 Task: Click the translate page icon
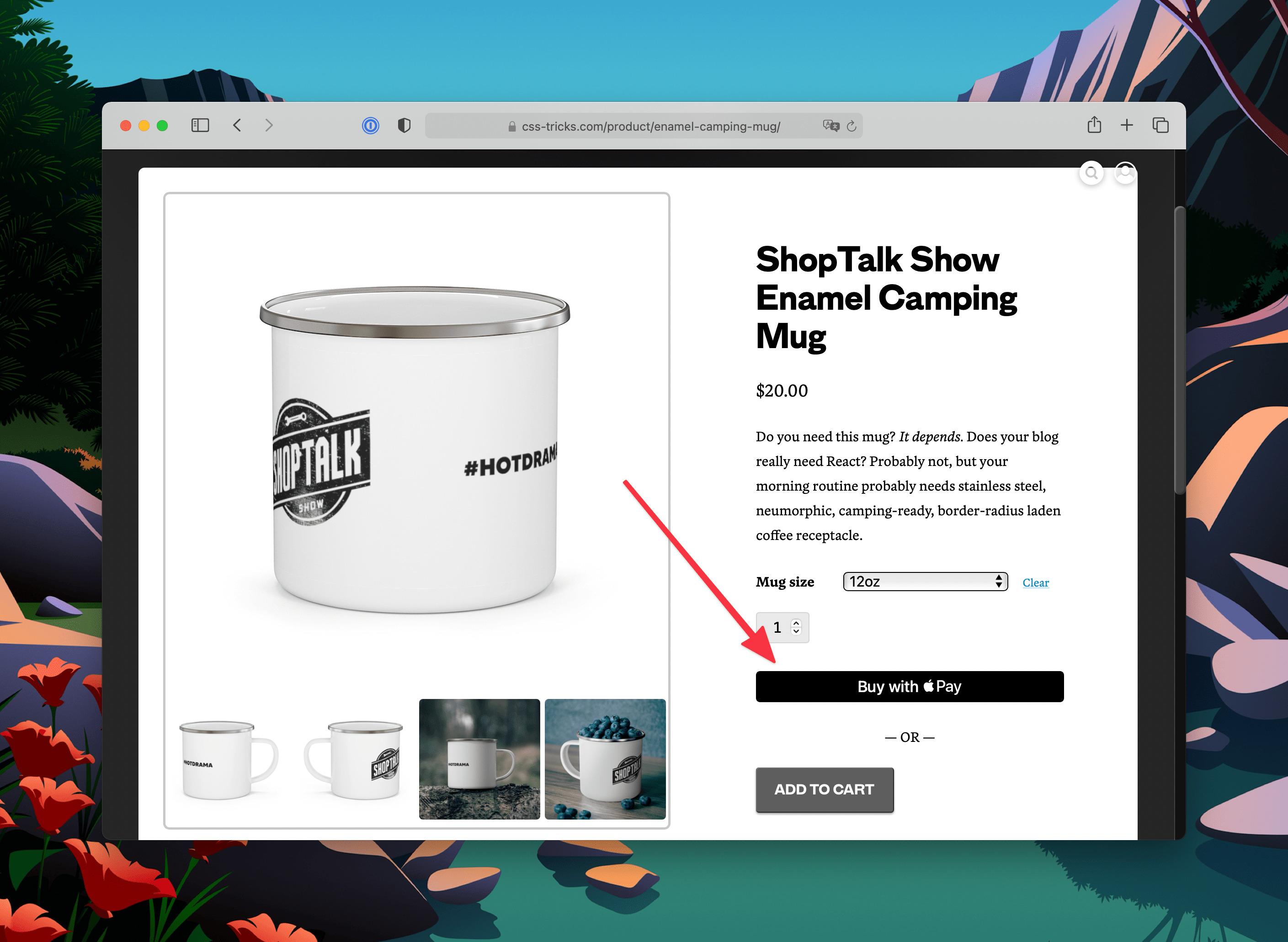pyautogui.click(x=831, y=126)
